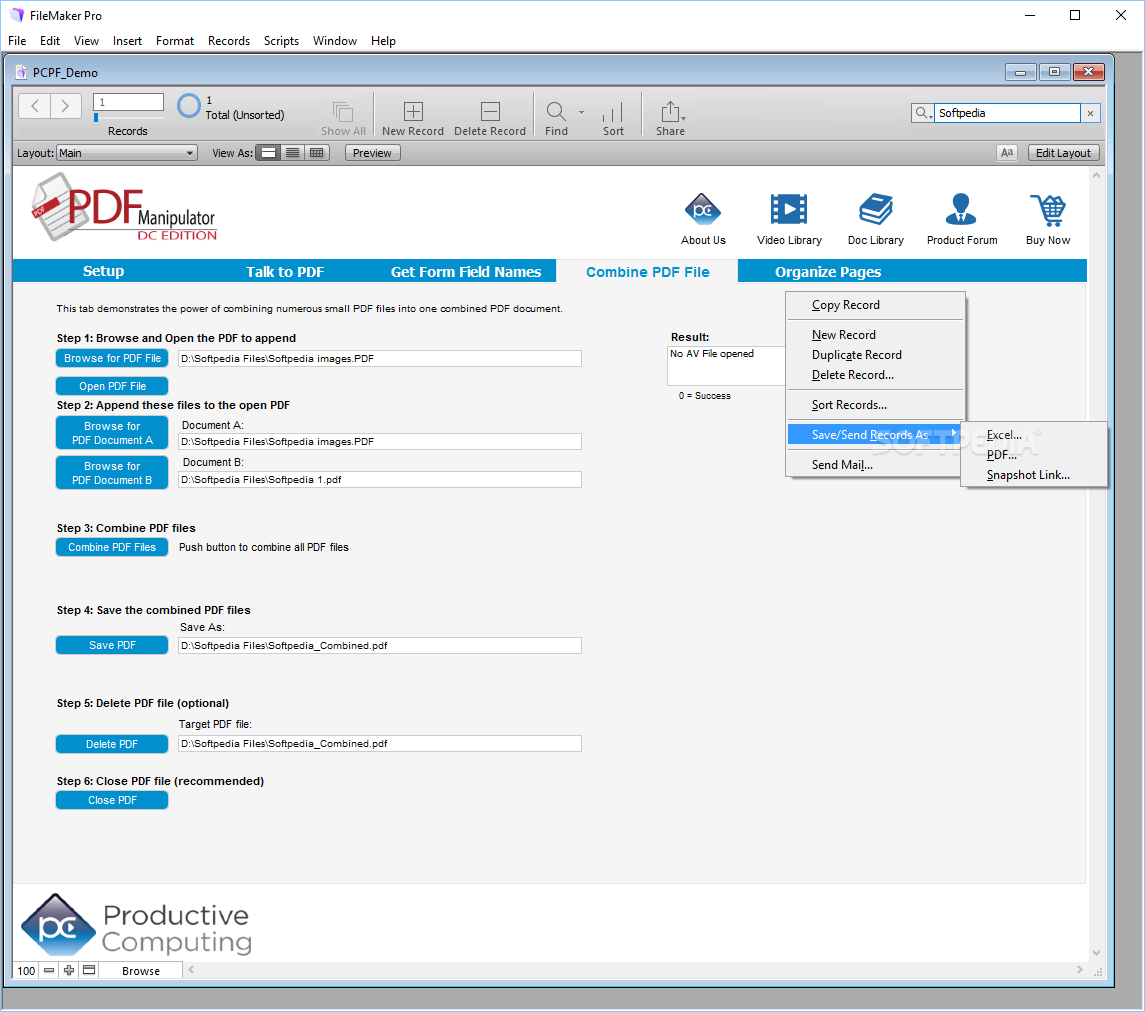Screen dimensions: 1145x1012
Task: Expand the Find dropdown arrow
Action: coord(581,112)
